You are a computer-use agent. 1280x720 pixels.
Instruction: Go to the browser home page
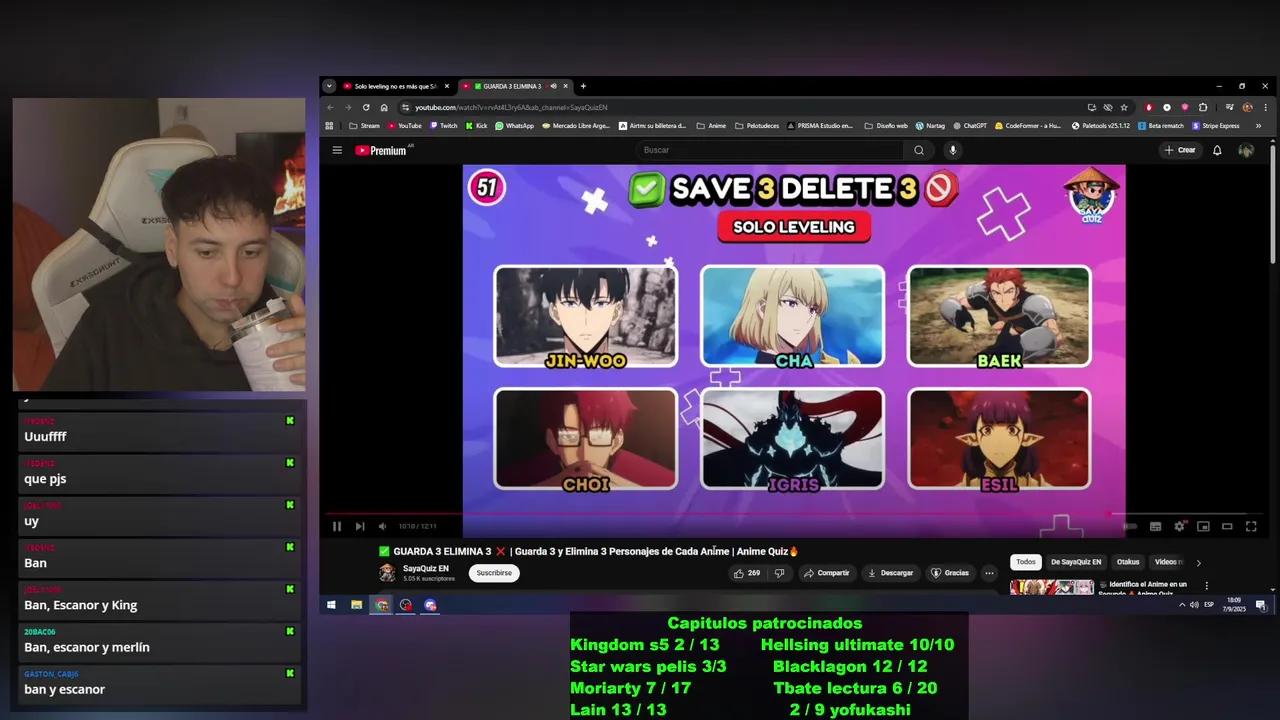(384, 107)
